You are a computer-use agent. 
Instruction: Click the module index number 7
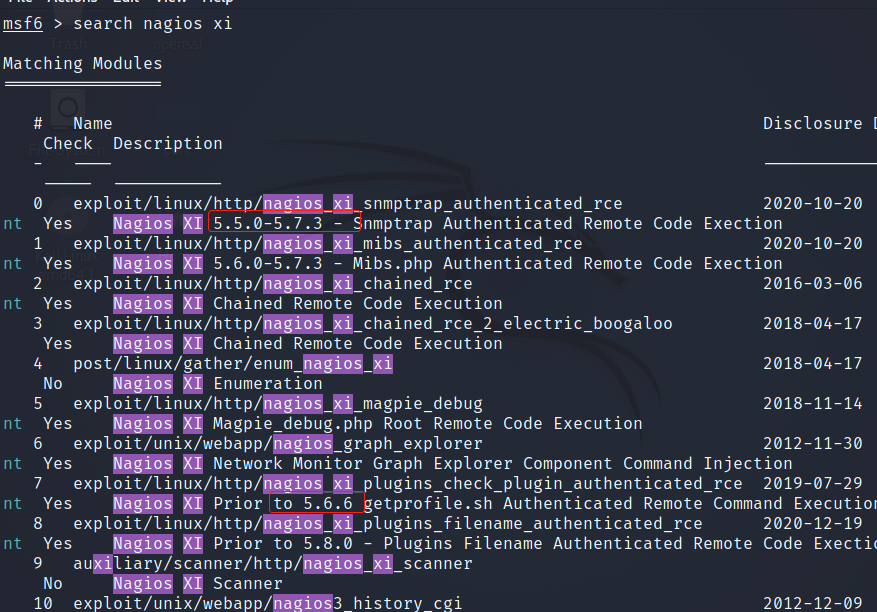38,483
